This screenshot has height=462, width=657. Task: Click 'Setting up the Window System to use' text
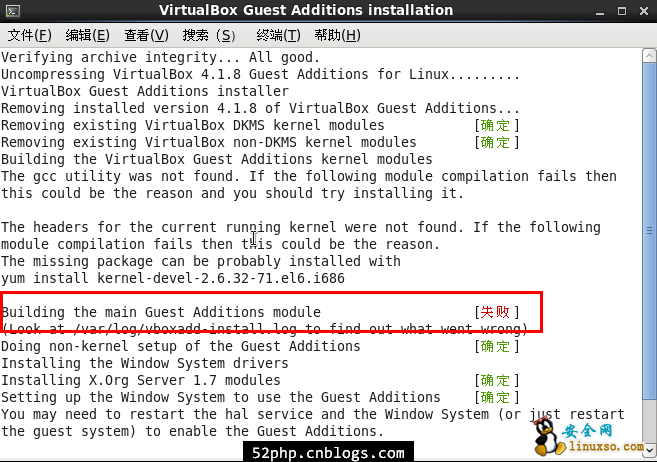click(221, 397)
